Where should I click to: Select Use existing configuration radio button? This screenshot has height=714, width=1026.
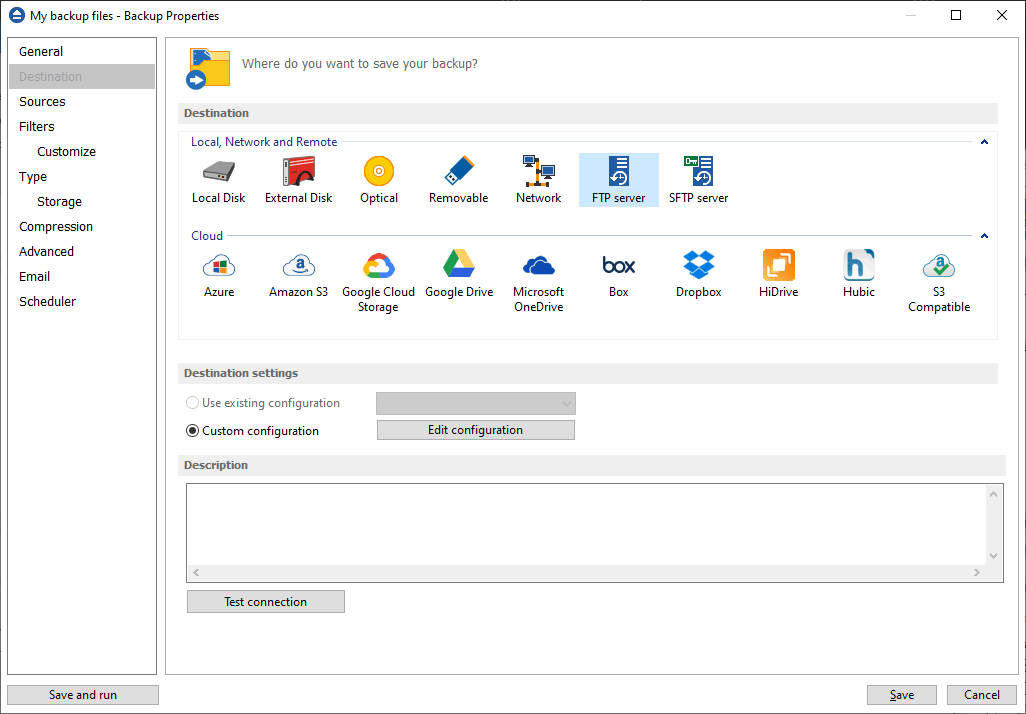(192, 402)
